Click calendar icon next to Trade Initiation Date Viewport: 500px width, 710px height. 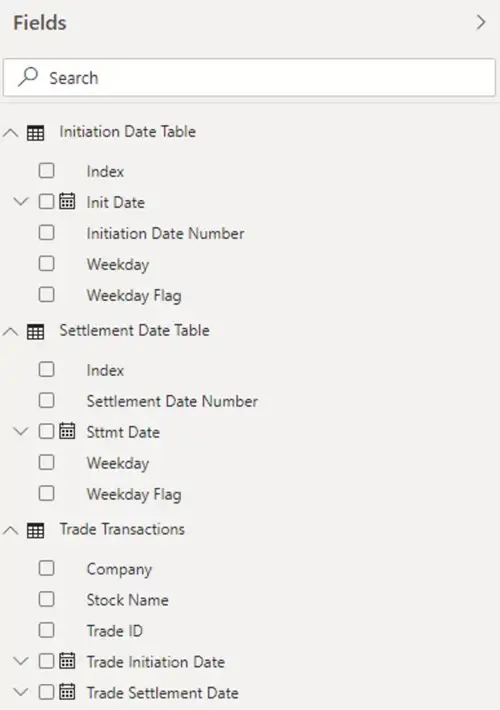click(67, 661)
